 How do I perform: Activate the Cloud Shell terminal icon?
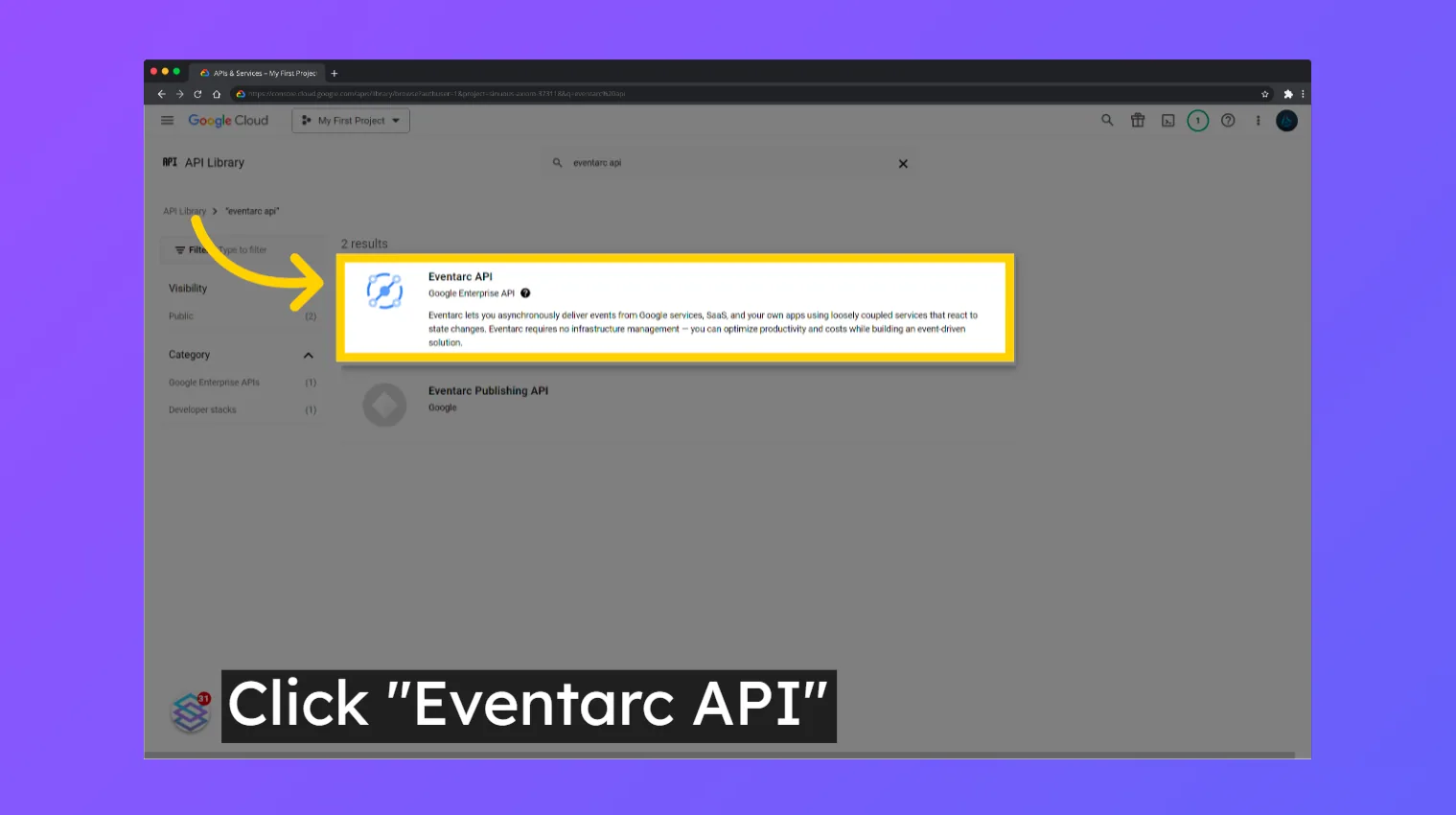(1167, 121)
